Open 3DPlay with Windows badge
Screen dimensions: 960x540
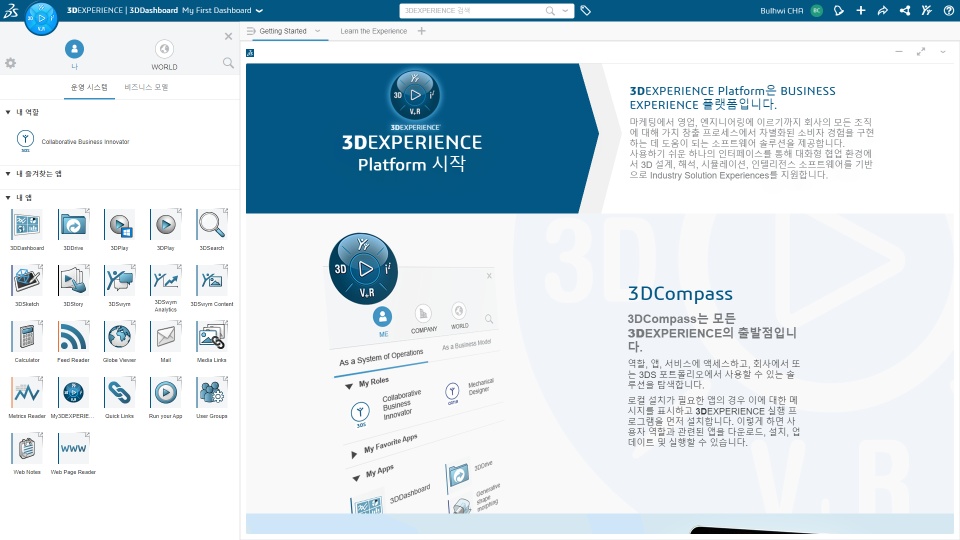[119, 225]
